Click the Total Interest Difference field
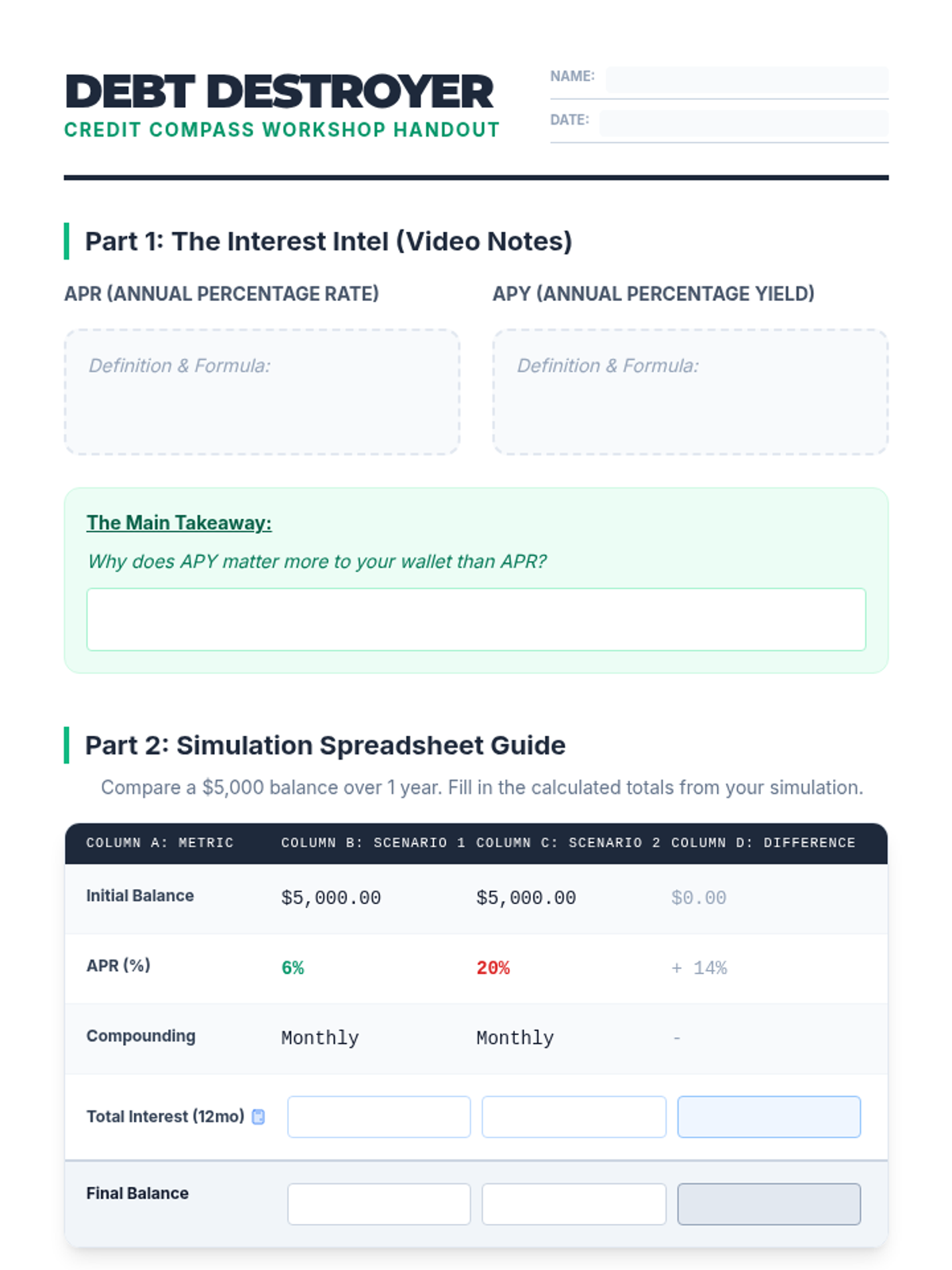Image resolution: width=952 pixels, height=1270 pixels. click(769, 1117)
